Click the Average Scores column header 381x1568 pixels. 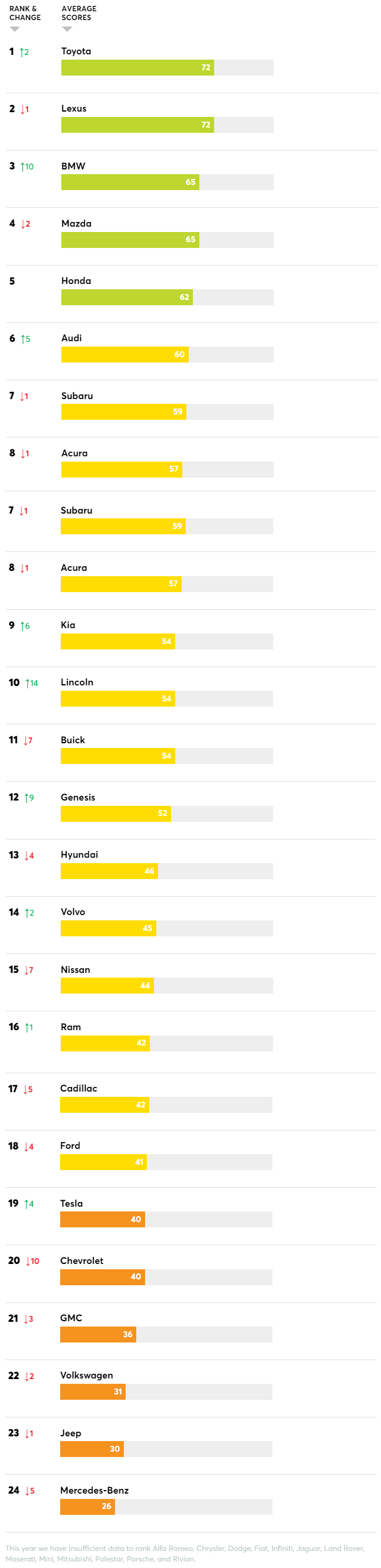[79, 14]
